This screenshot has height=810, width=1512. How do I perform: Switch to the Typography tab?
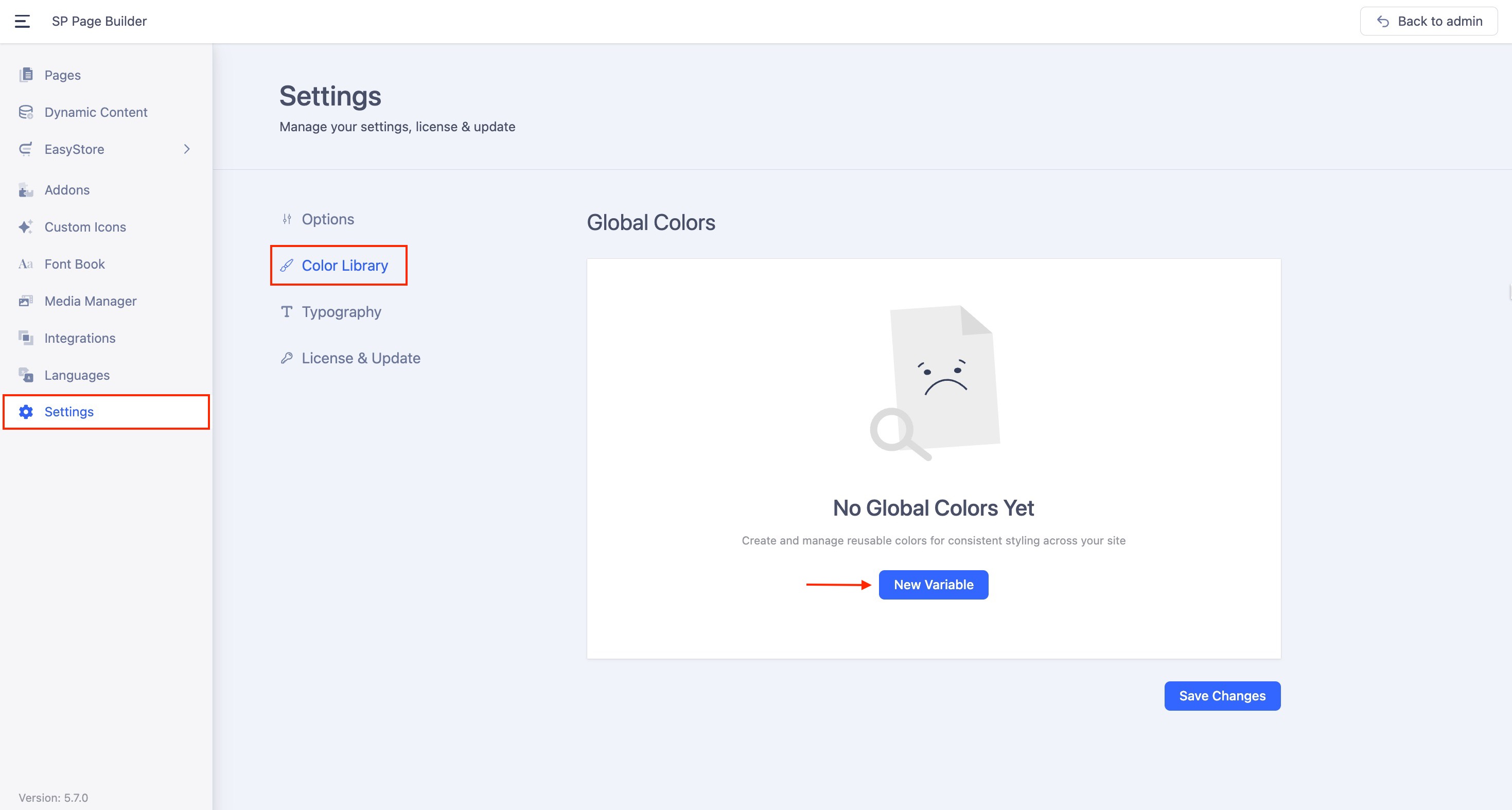(341, 312)
